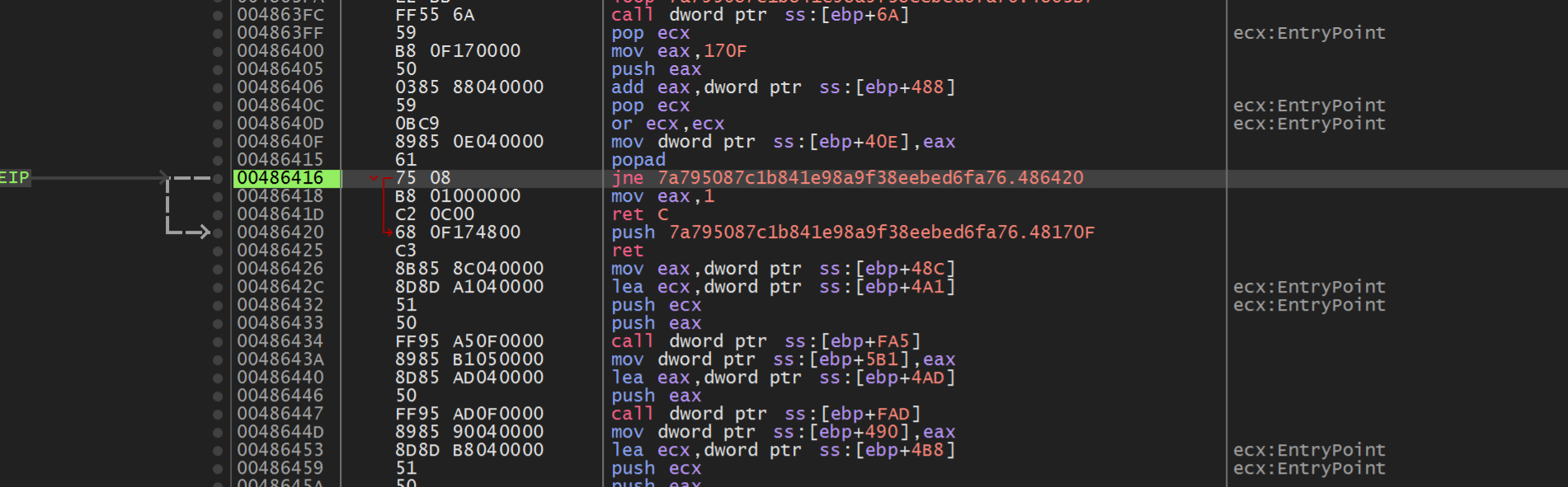The height and width of the screenshot is (487, 1568).
Task: Select address 00486426 in the address column
Action: (x=280, y=269)
